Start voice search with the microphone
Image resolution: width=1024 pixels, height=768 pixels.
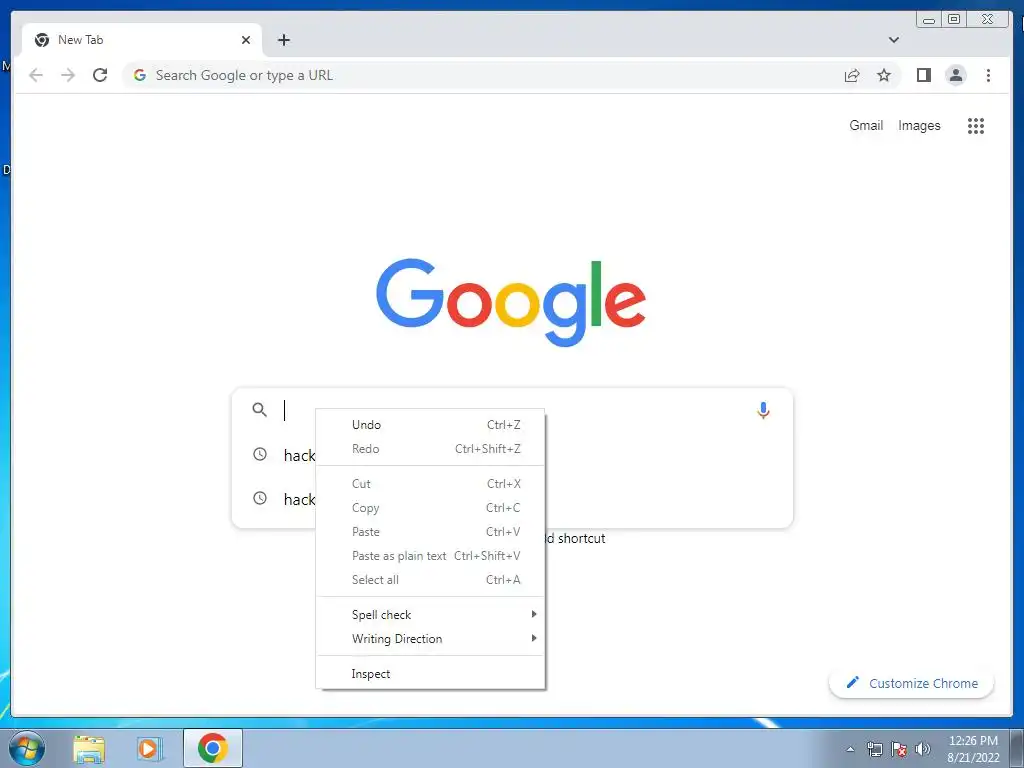point(763,410)
